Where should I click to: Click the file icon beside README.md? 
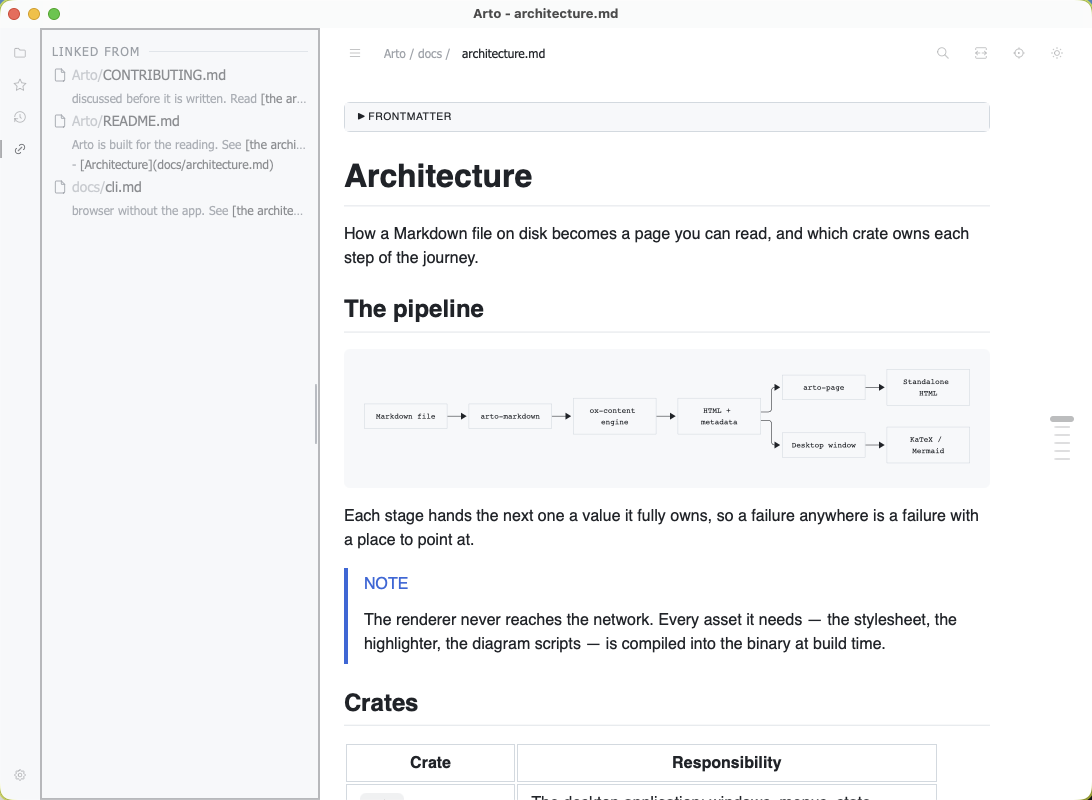[60, 121]
